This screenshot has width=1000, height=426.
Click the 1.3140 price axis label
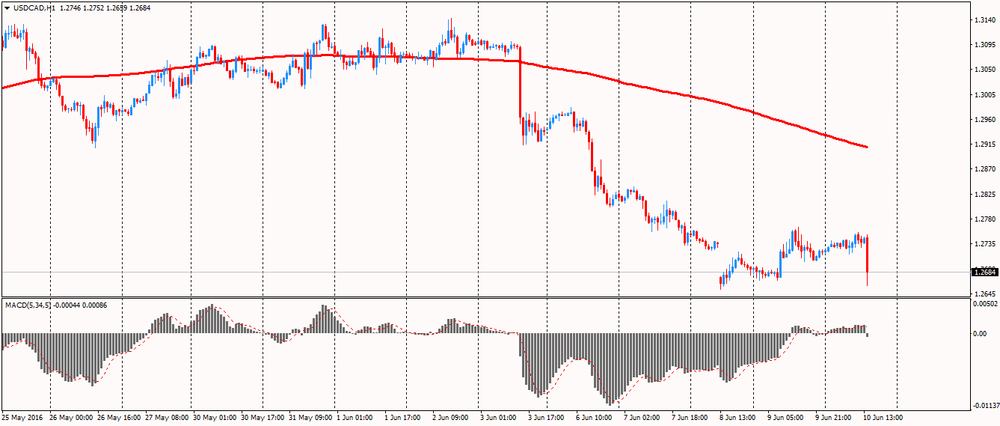983,20
